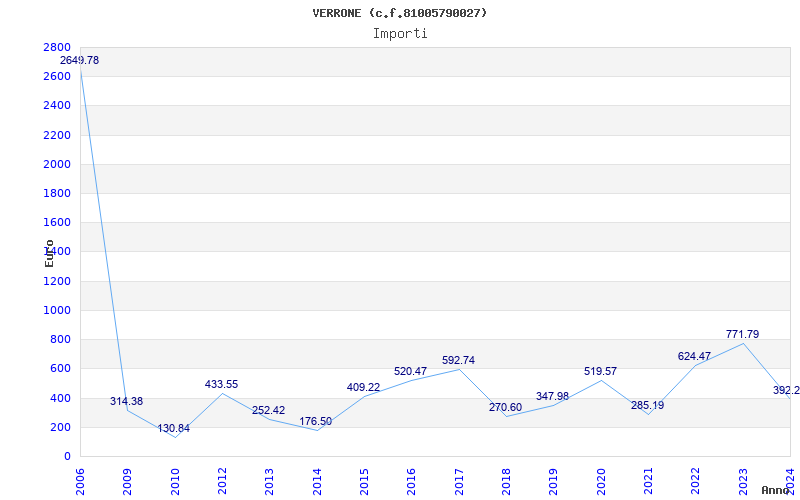Click the 592.74 value label
This screenshot has width=800, height=500.
(x=458, y=360)
